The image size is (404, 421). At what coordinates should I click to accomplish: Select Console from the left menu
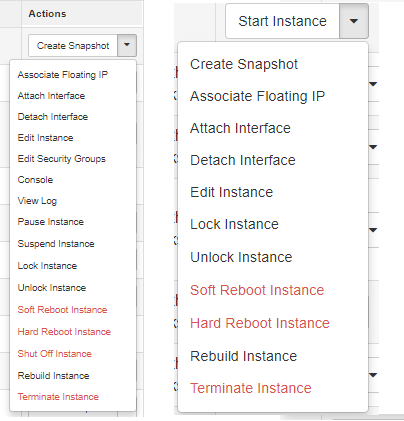pos(35,180)
